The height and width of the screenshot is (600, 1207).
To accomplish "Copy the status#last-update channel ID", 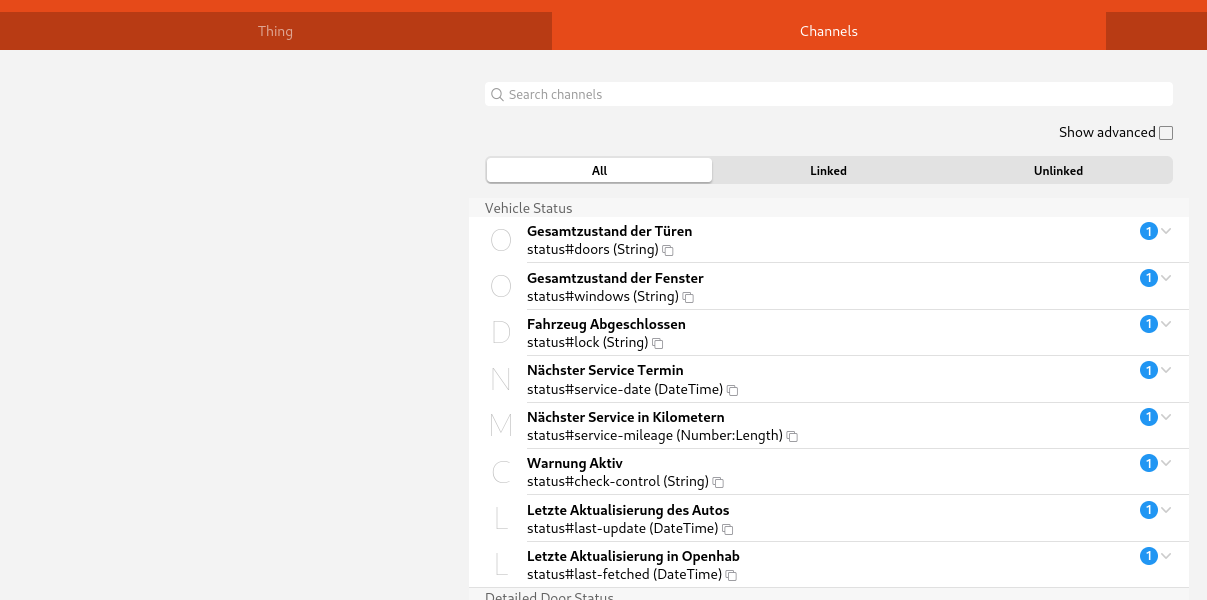I will click(x=728, y=529).
